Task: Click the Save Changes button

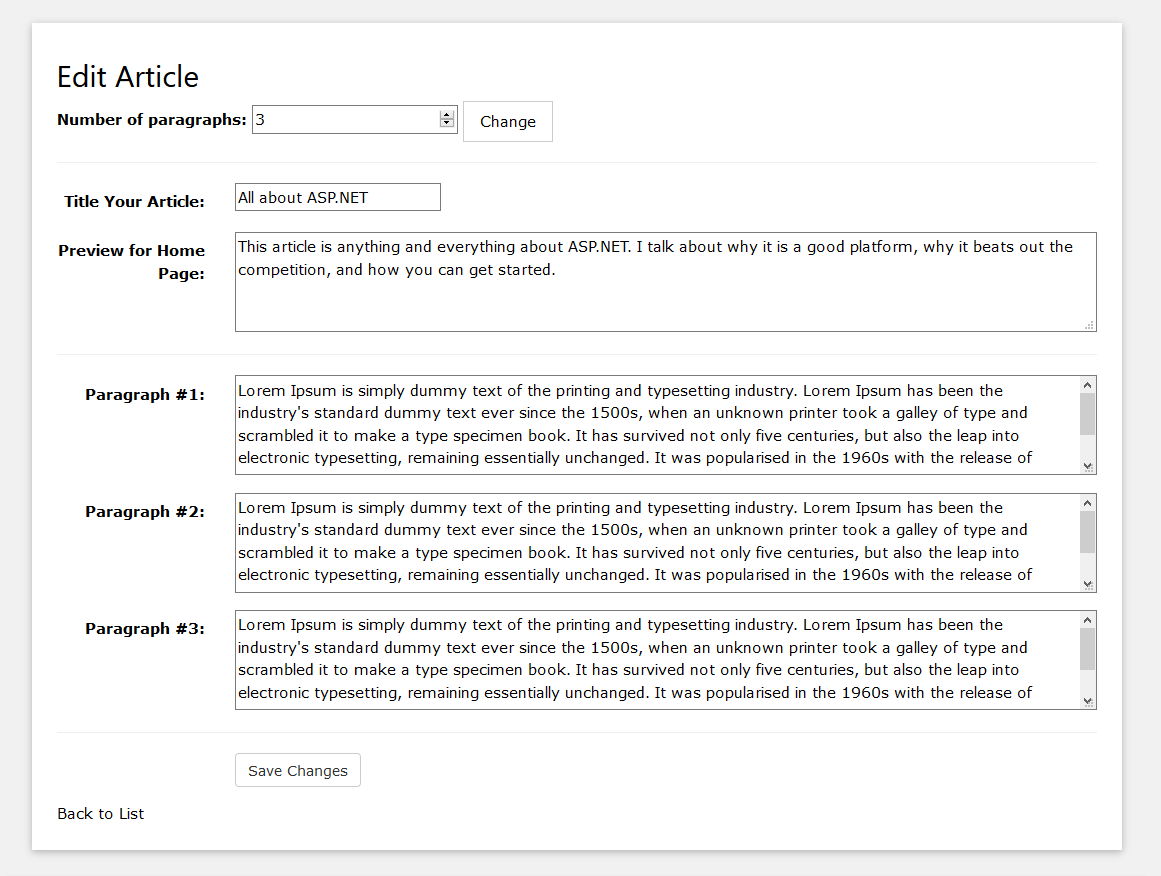Action: tap(298, 770)
